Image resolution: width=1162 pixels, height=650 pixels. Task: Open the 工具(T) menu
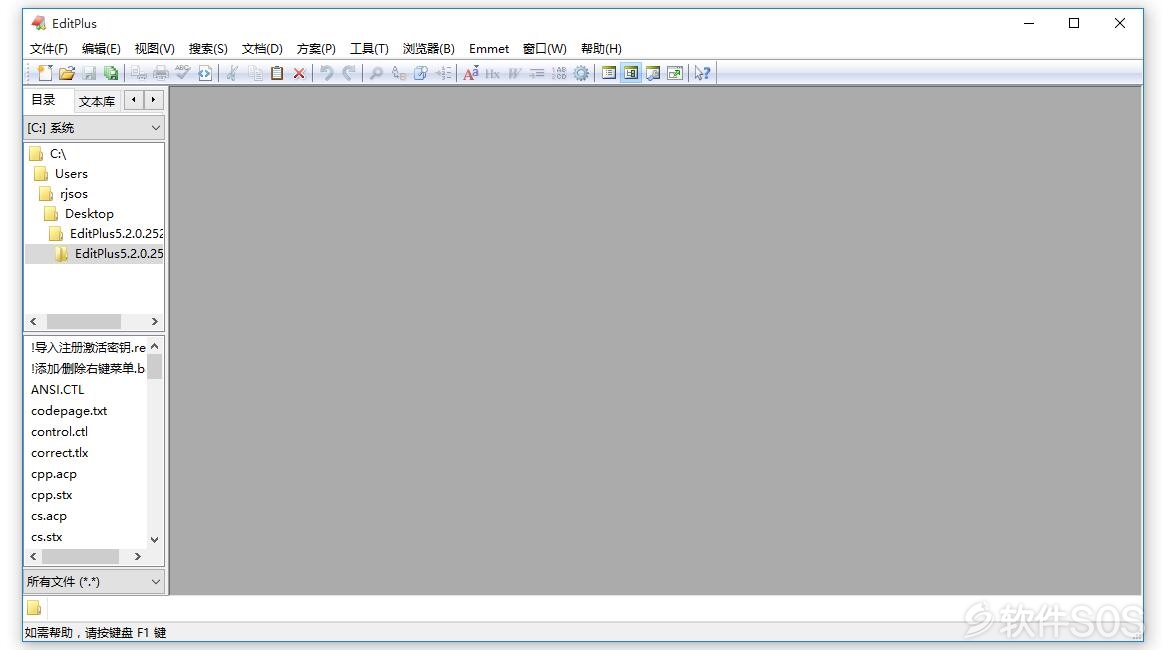pos(369,48)
